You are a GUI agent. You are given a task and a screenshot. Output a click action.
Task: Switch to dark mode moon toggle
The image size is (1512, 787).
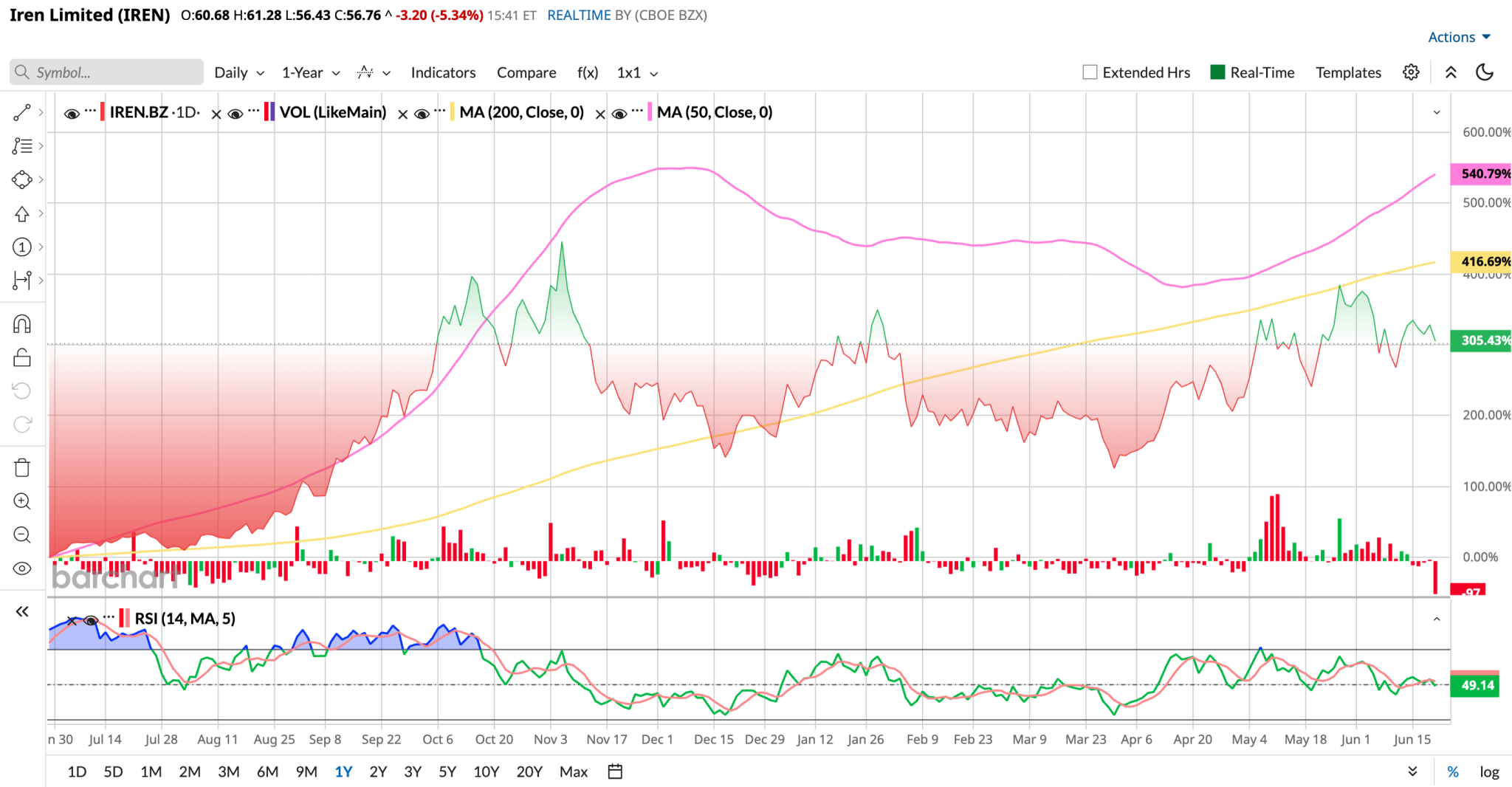pos(1484,72)
